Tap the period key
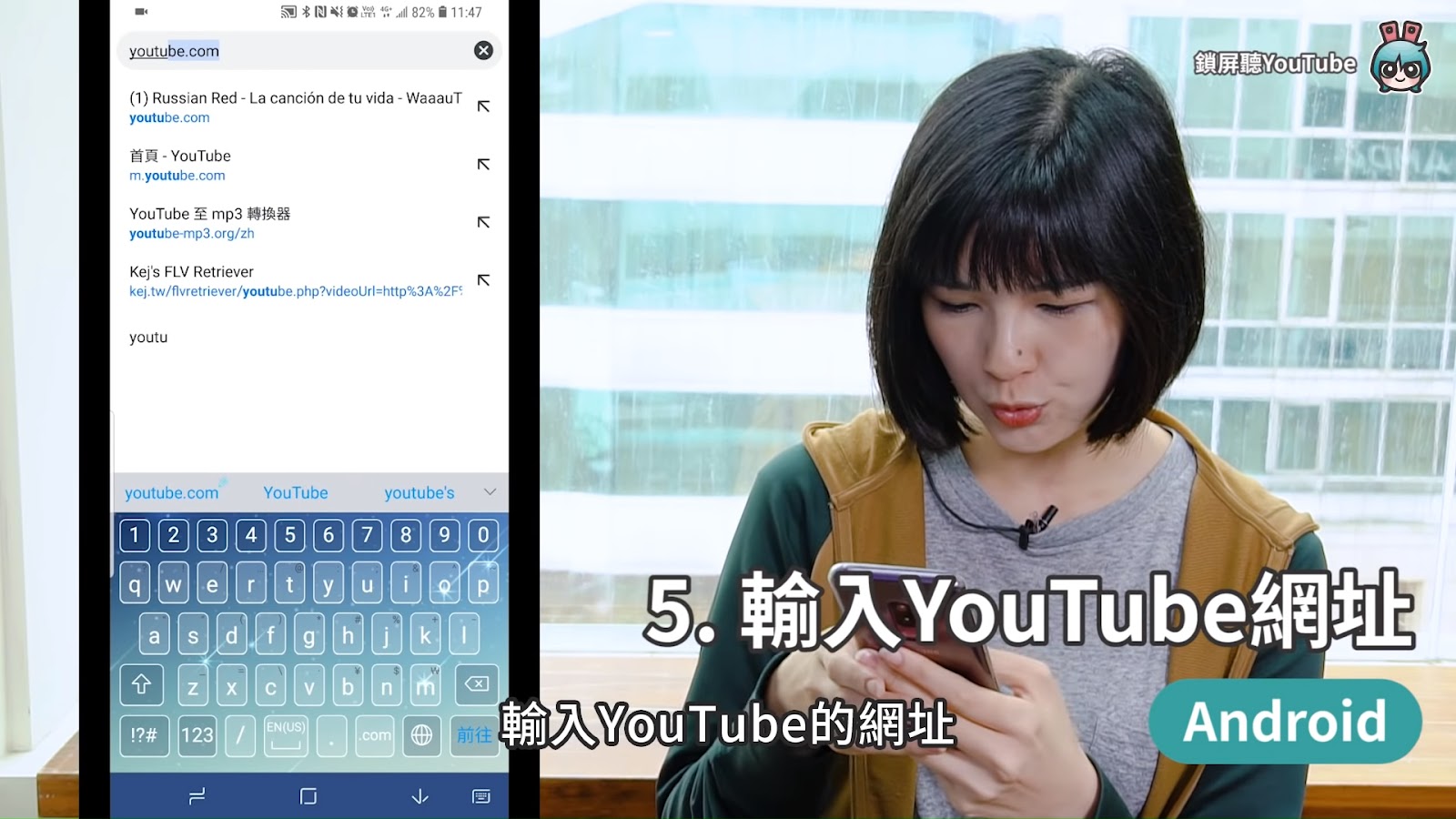This screenshot has width=1456, height=819. [332, 735]
